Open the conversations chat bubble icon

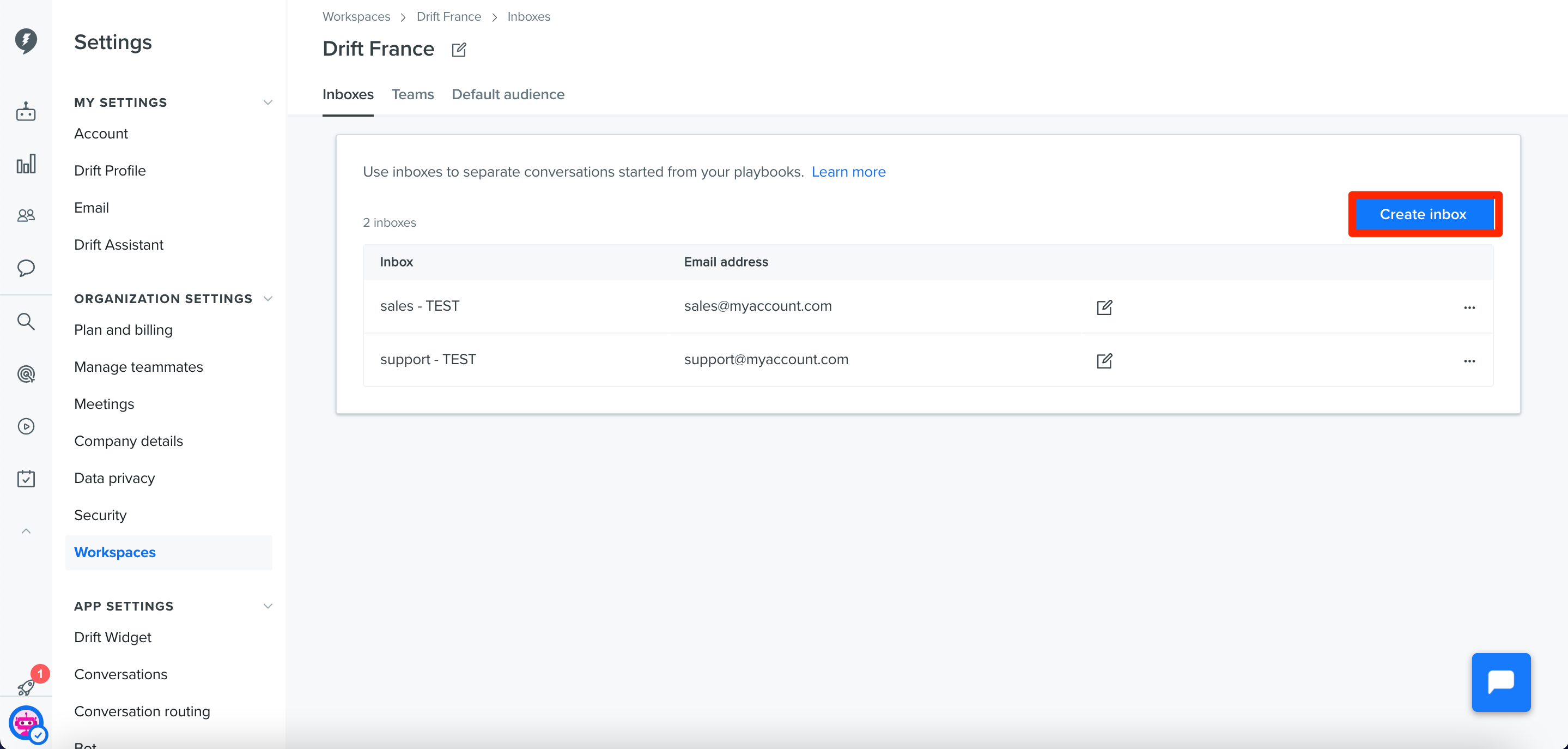[x=26, y=268]
